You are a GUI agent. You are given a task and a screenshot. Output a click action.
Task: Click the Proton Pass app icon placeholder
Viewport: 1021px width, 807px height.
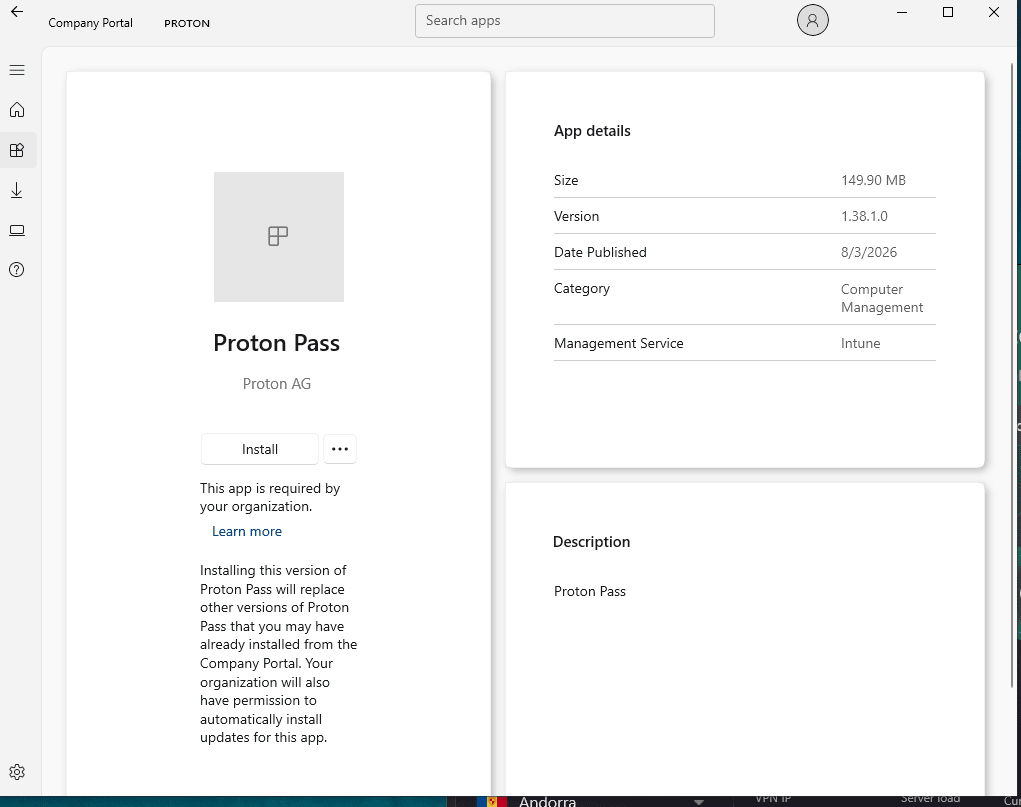click(279, 237)
